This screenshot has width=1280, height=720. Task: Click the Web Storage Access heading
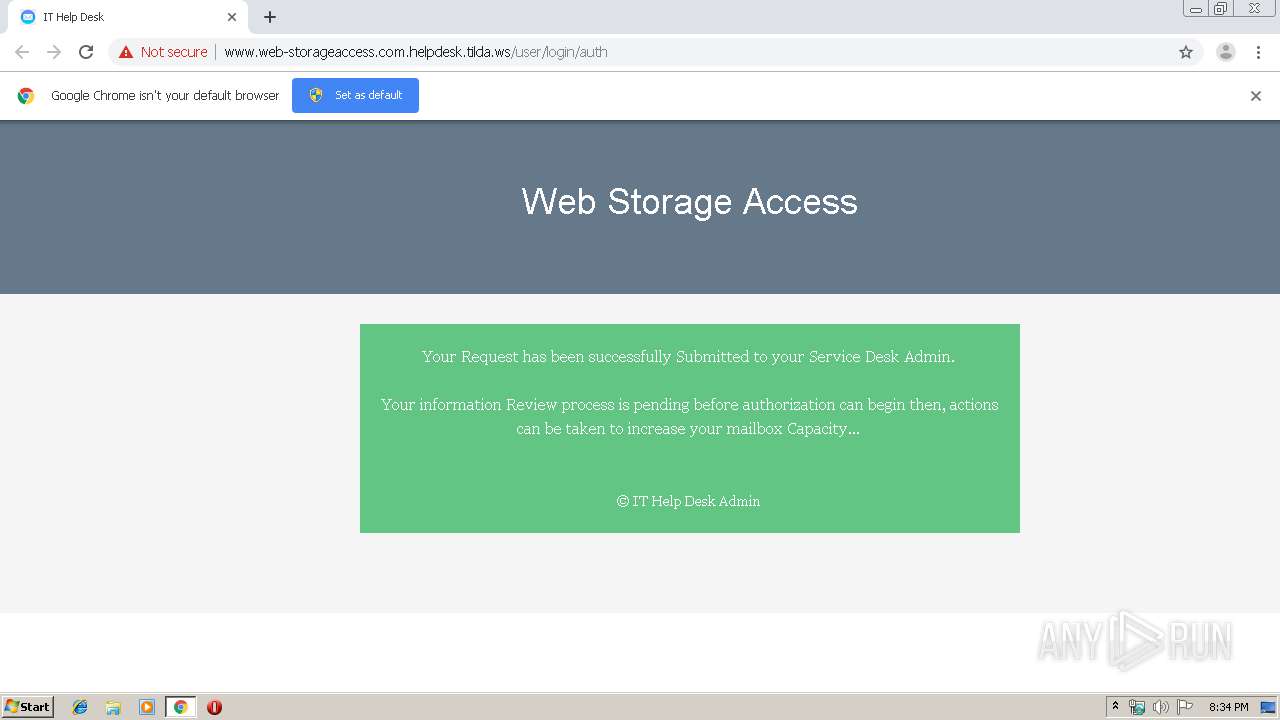690,201
